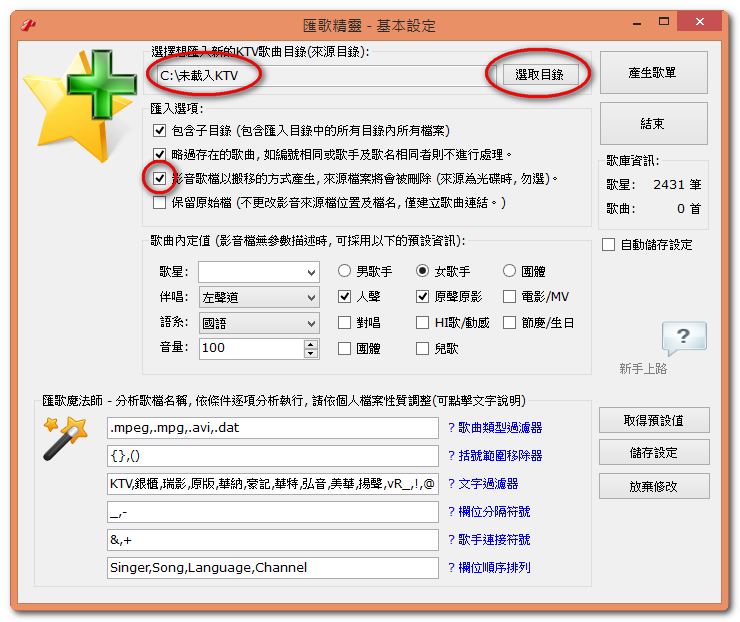Open 歌曲類型過濾器 help link
The width and height of the screenshot is (740, 622).
pyautogui.click(x=499, y=428)
